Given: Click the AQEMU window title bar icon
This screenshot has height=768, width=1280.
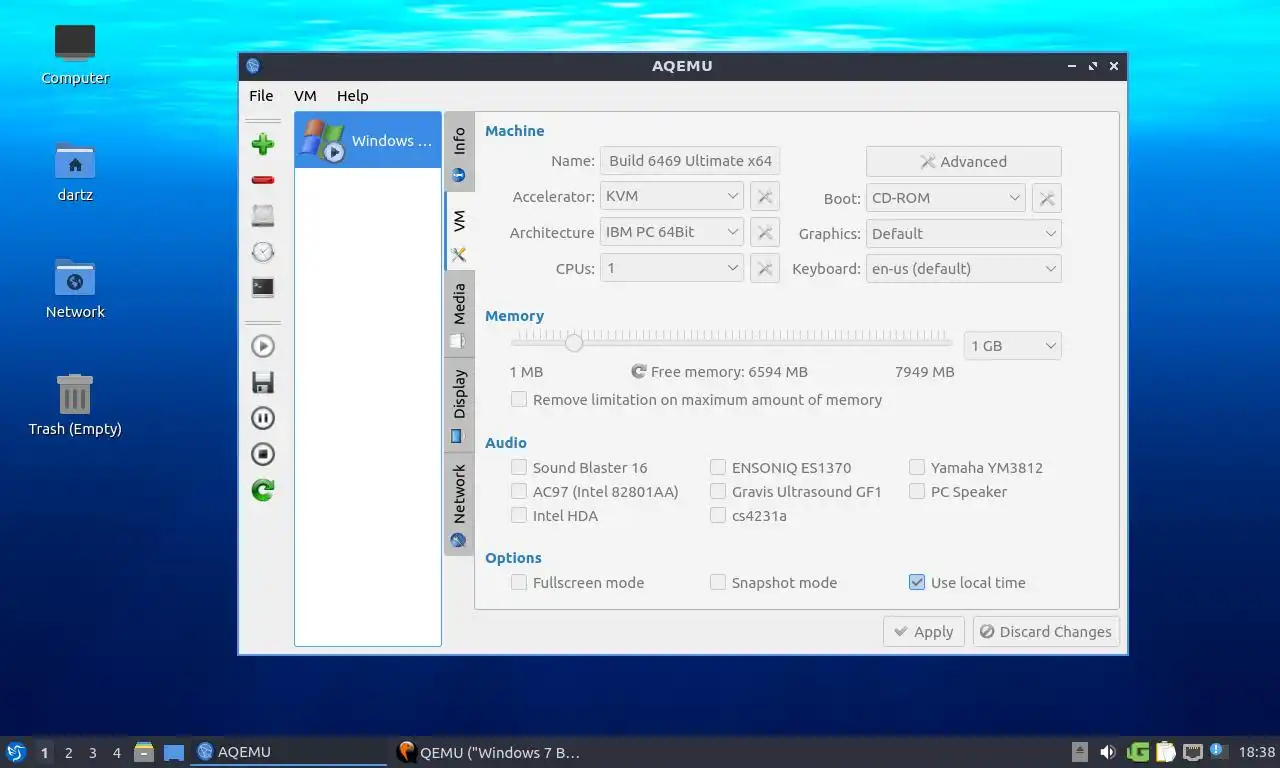Looking at the screenshot, I should (x=253, y=66).
